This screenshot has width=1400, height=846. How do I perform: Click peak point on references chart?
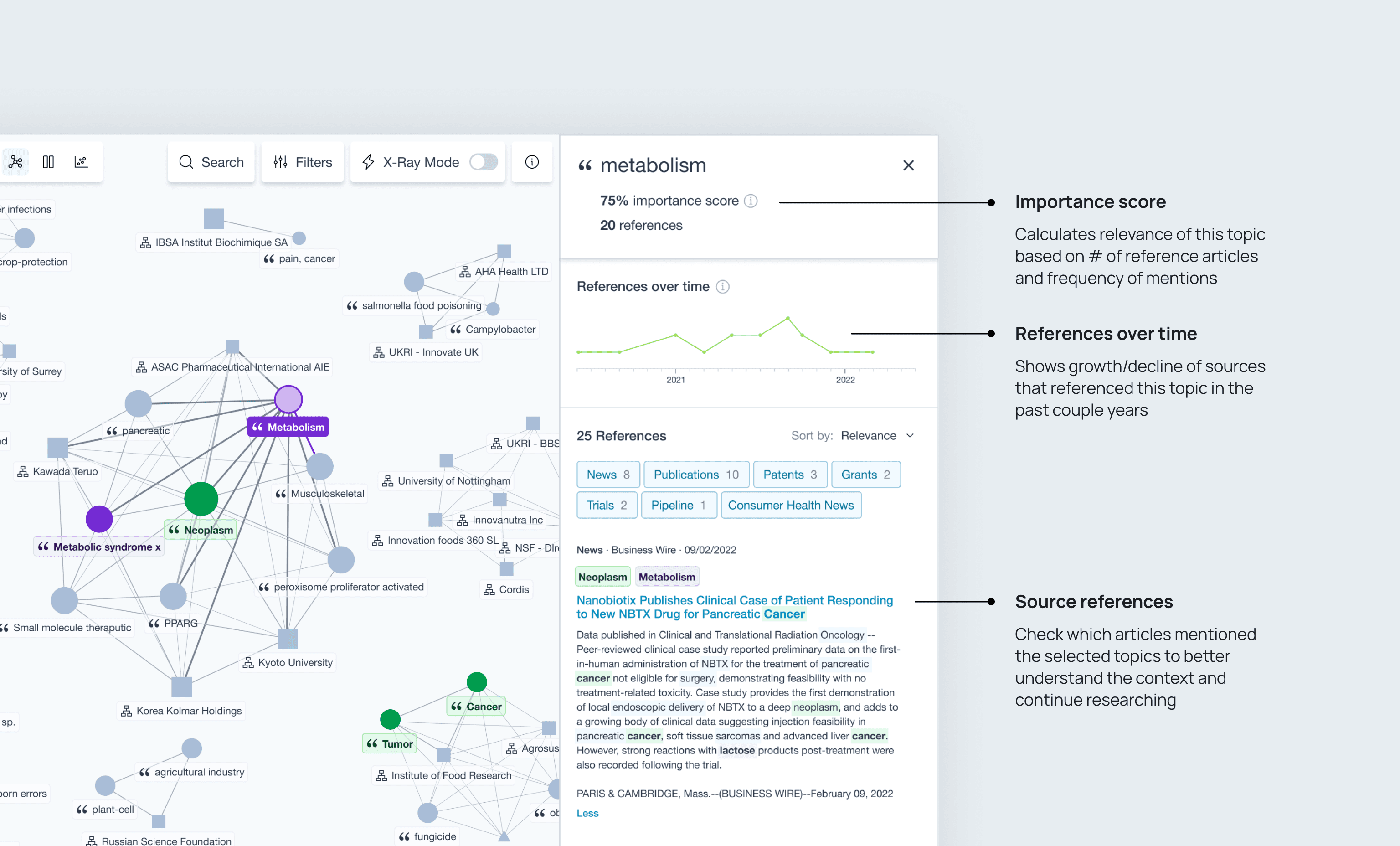point(787,318)
